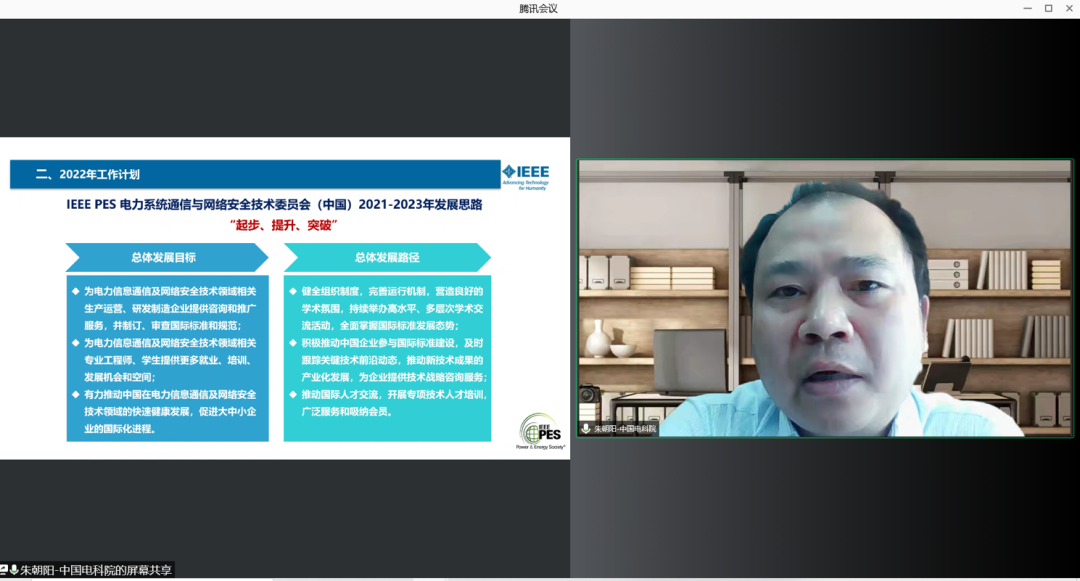The image size is (1080, 581).
Task: Click the 朱朝阳-中国电科院的屏幕共享 label
Action: click(x=96, y=570)
